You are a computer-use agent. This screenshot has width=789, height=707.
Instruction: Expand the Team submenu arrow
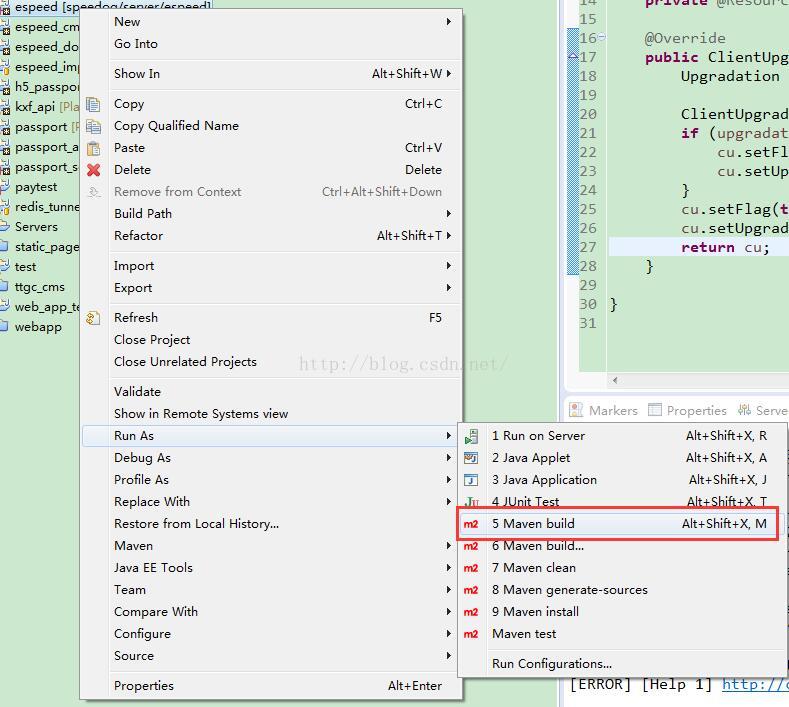pos(448,590)
